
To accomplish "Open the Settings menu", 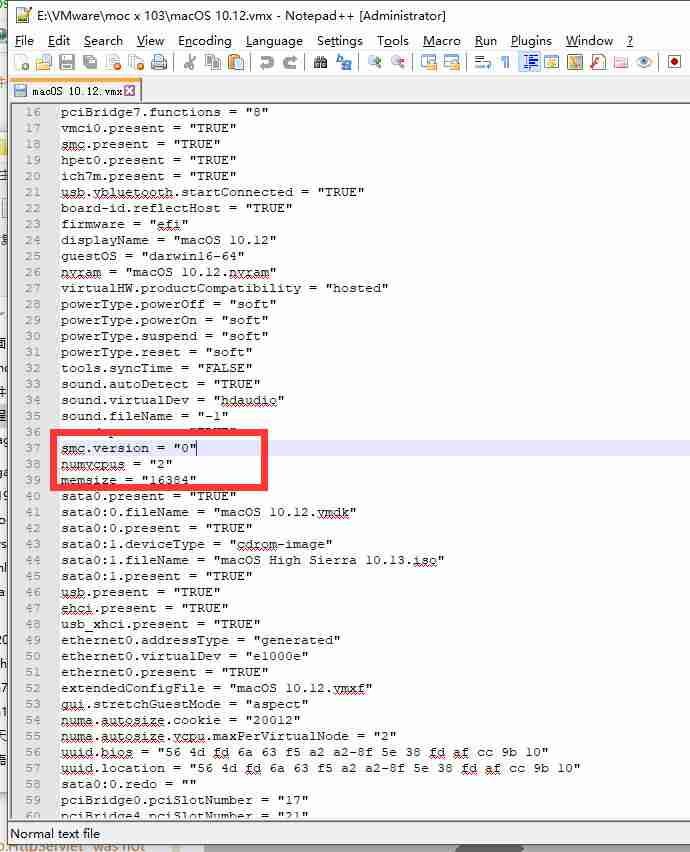I will pos(340,41).
